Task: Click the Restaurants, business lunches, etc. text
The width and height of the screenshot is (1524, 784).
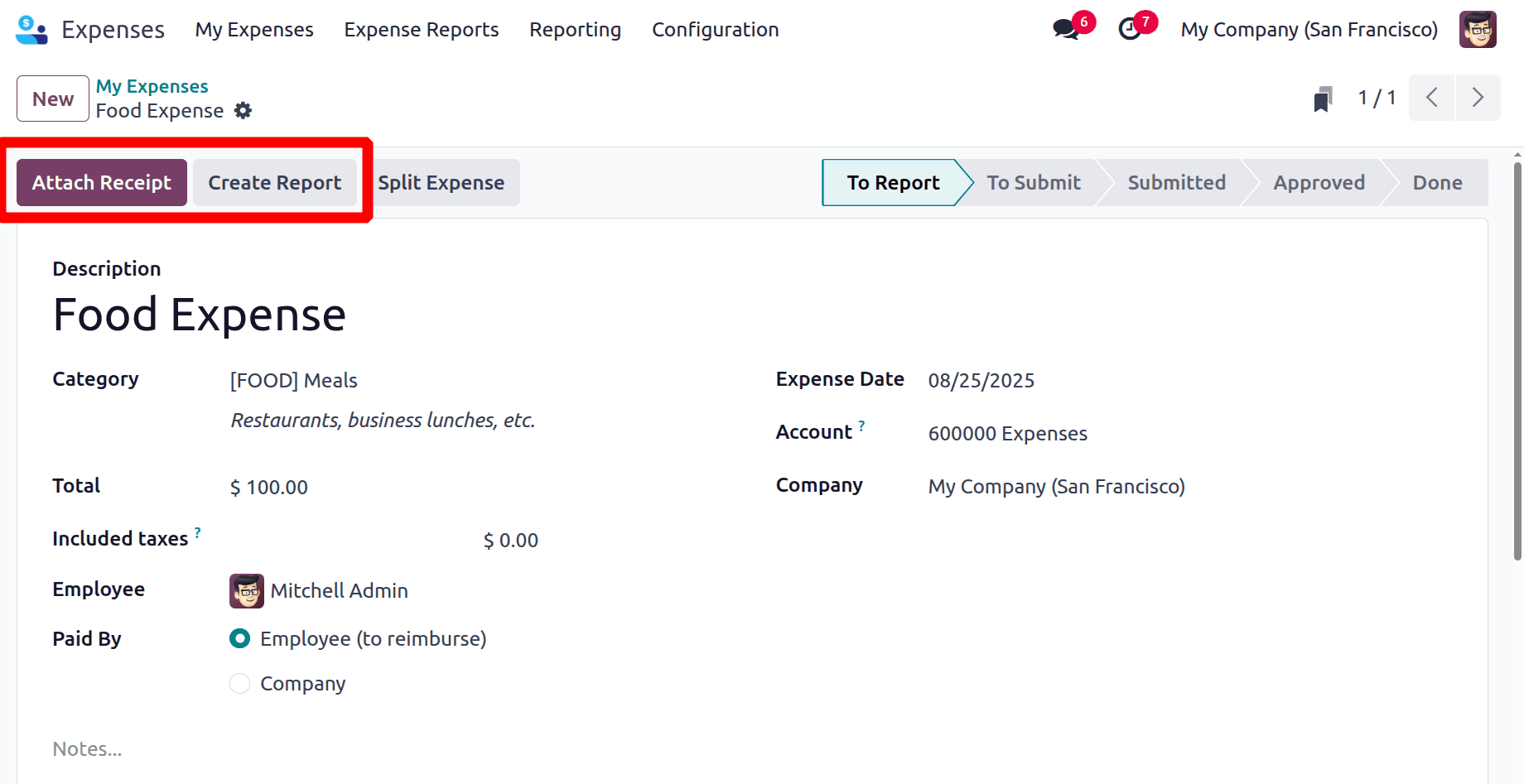Action: (x=383, y=421)
